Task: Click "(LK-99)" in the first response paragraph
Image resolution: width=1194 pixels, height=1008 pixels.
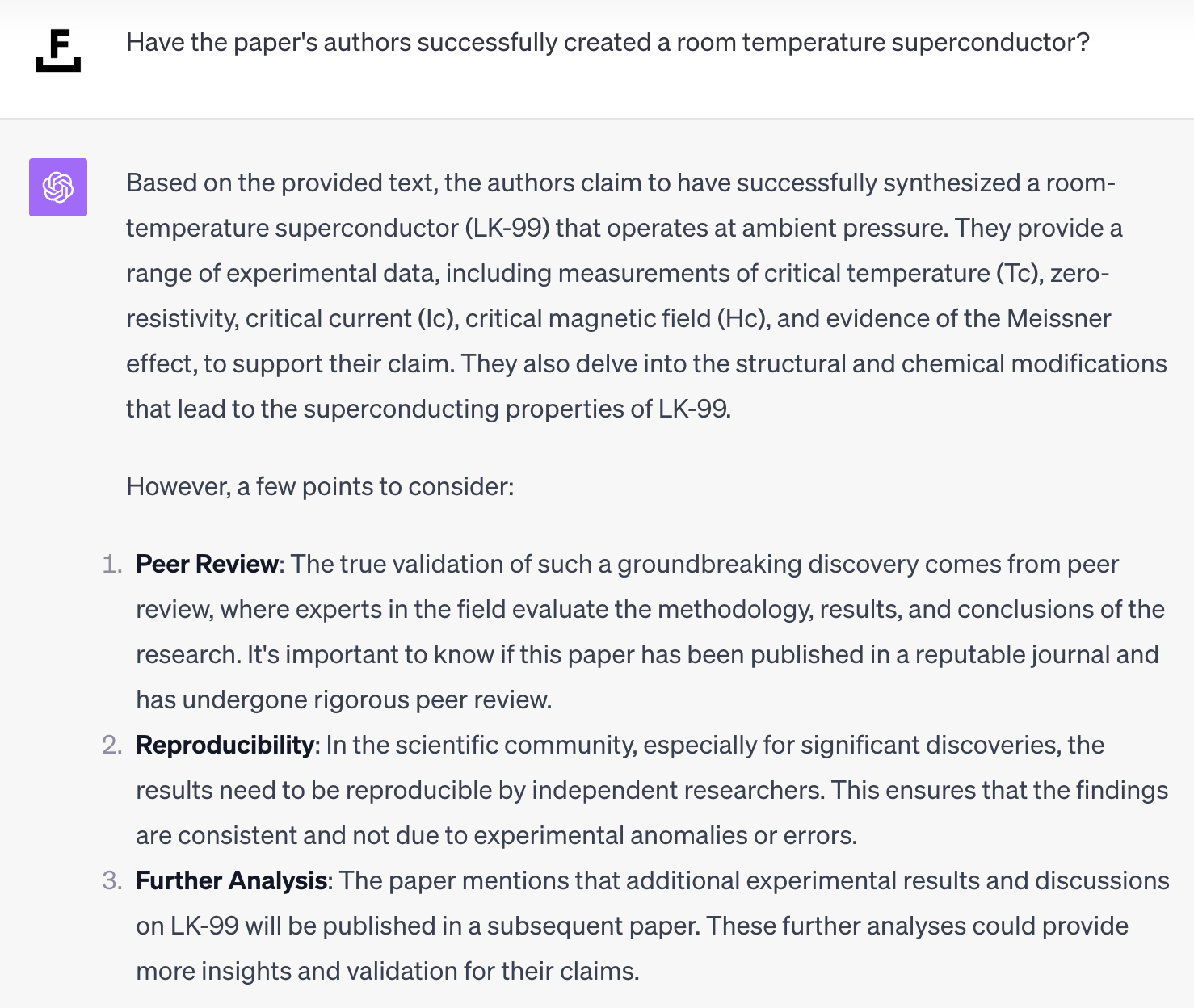Action: (x=507, y=228)
